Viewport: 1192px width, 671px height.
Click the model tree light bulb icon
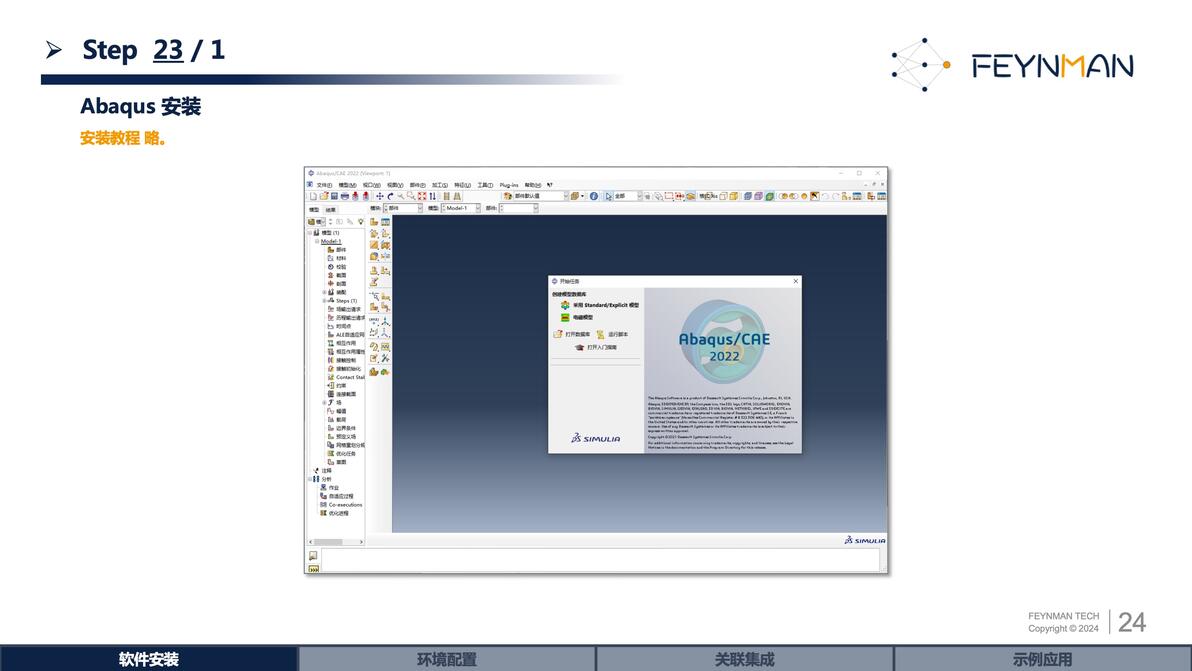[361, 221]
